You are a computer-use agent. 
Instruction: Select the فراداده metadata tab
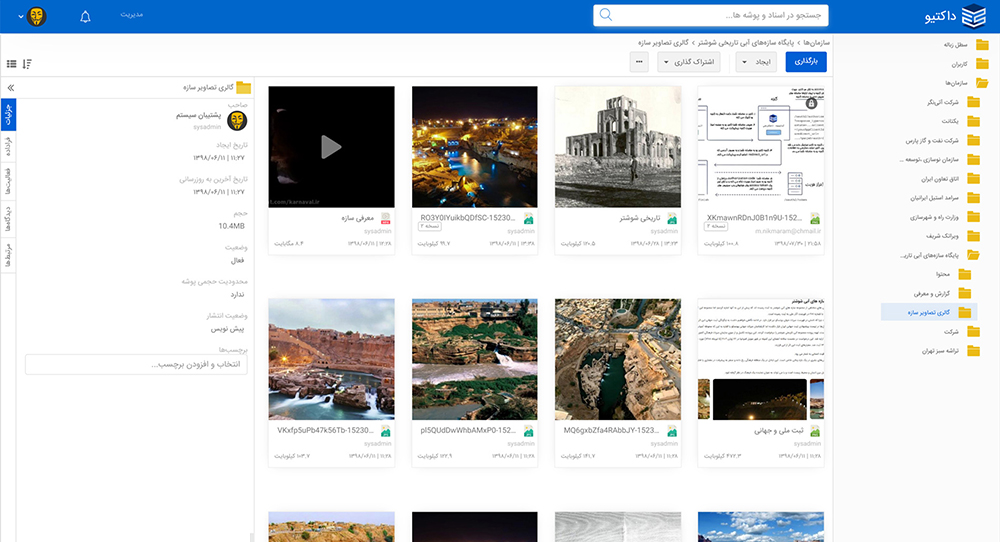coord(8,147)
